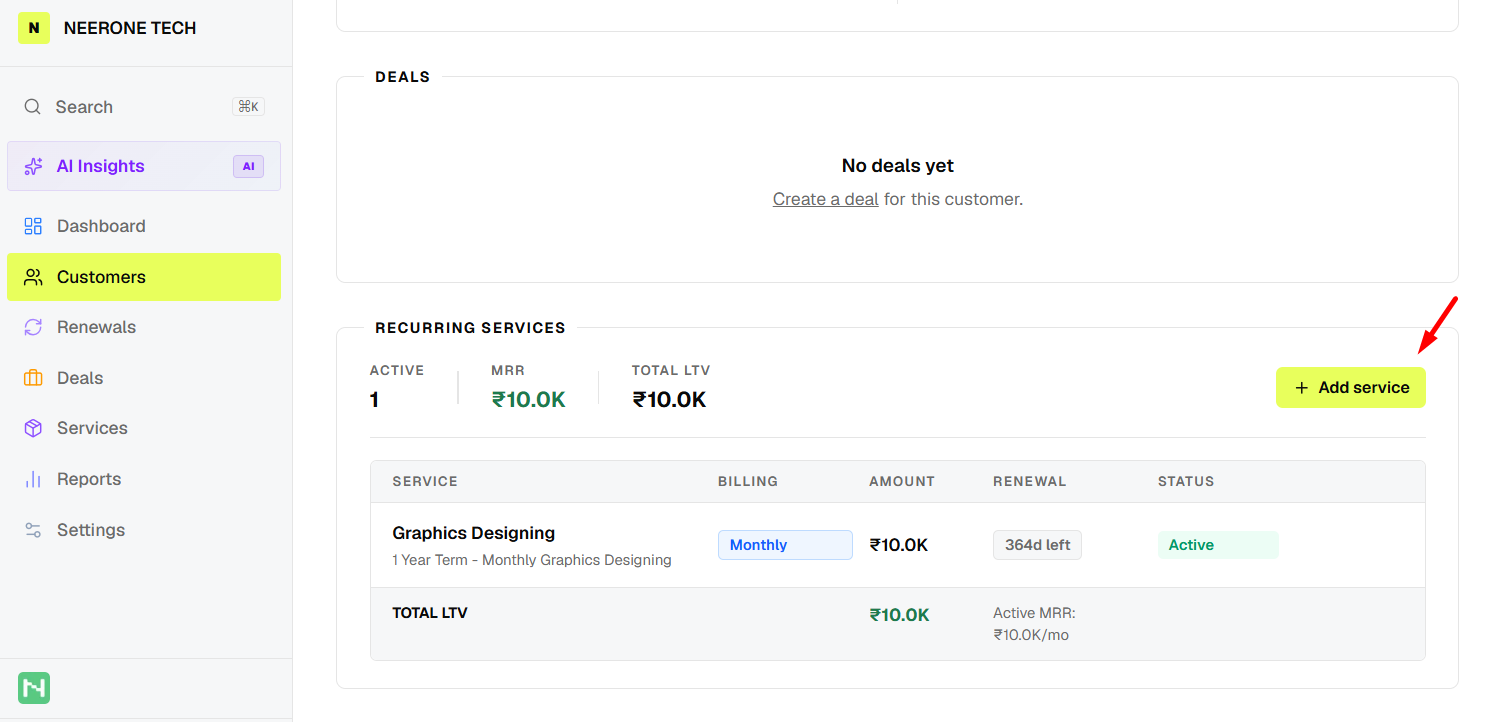Click the ₹10.0K amount in Graphics Designing row
The height and width of the screenshot is (722, 1493).
coord(899,545)
